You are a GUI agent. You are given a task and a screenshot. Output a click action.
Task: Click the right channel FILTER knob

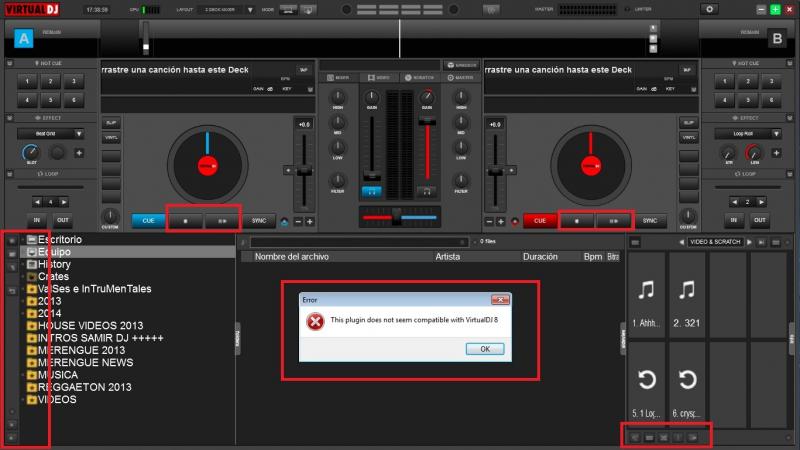point(461,180)
